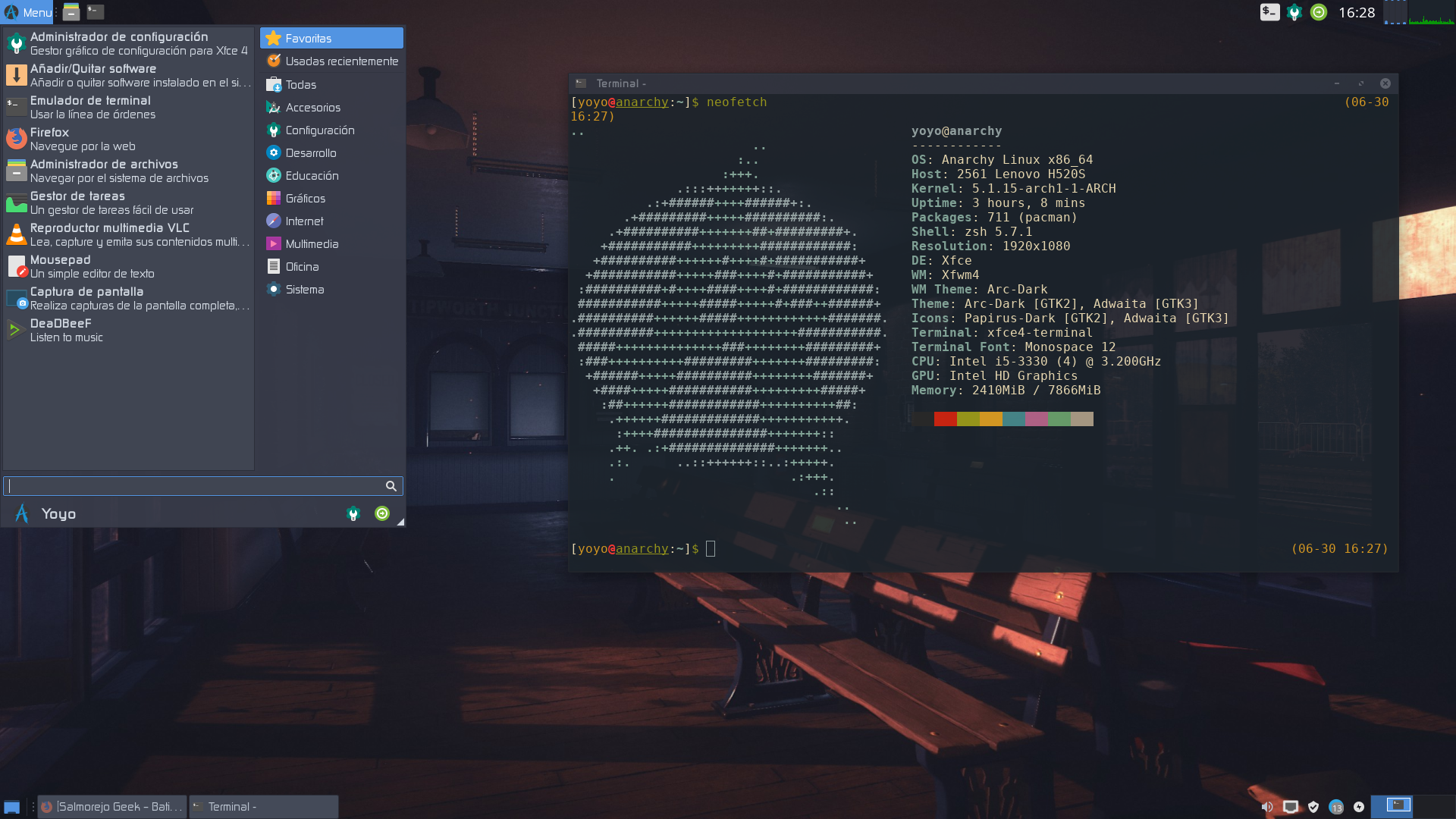Open Usadas recientemente category
1456x819 pixels.
pyautogui.click(x=341, y=61)
